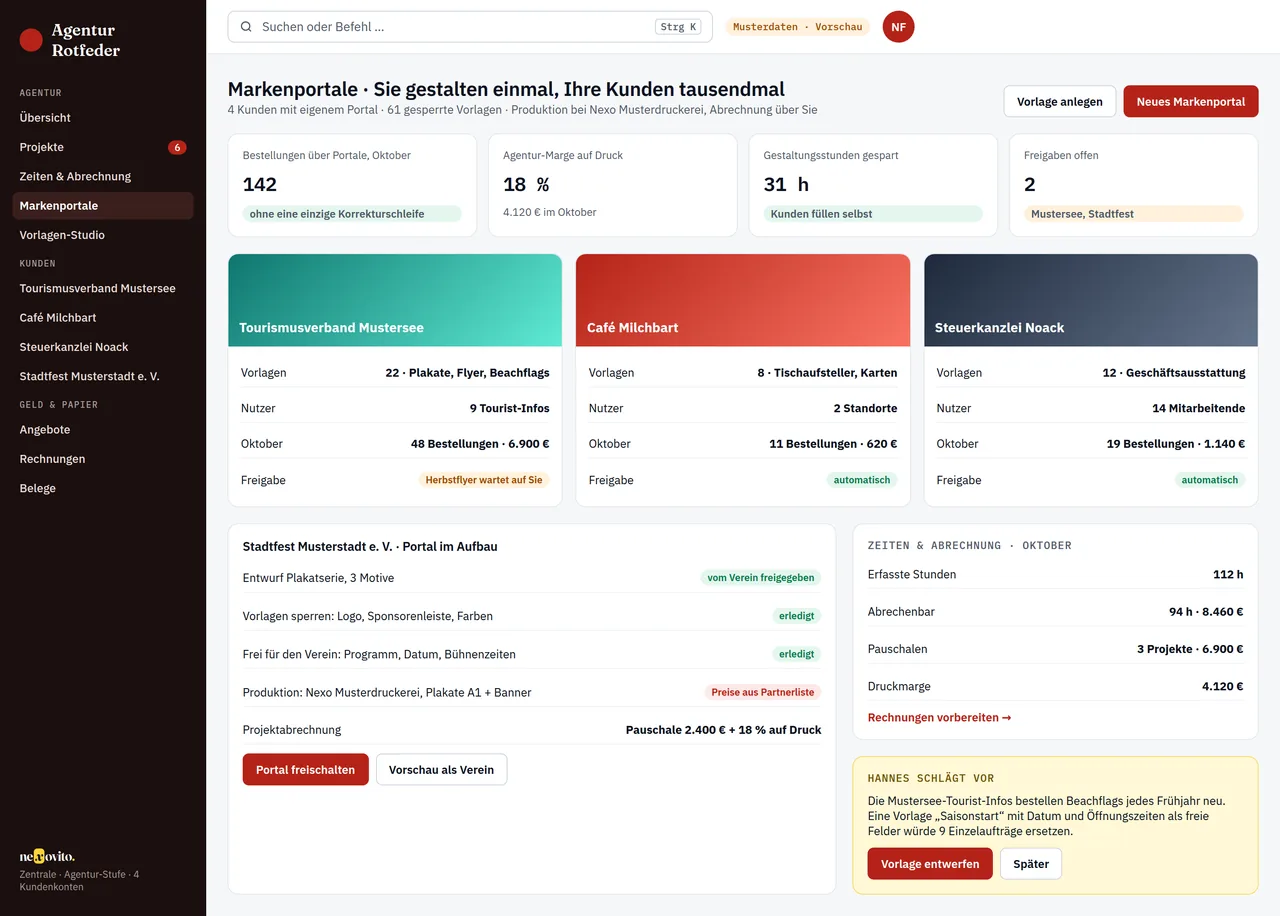Open Rechnungen in the sidebar
The image size is (1280, 916).
point(103,459)
